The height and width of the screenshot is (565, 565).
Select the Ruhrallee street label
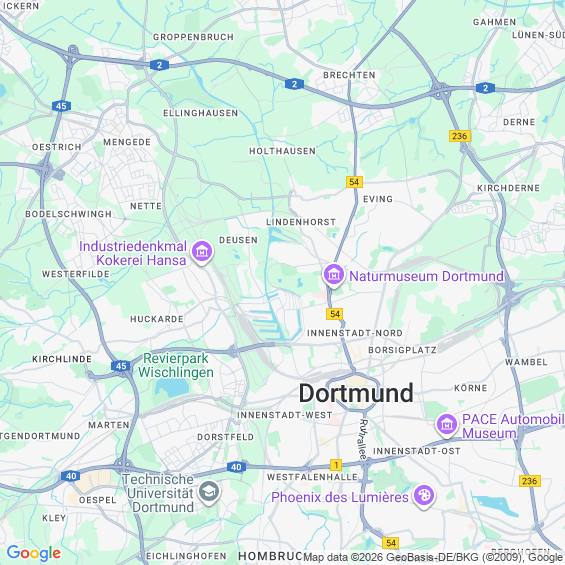(x=363, y=440)
